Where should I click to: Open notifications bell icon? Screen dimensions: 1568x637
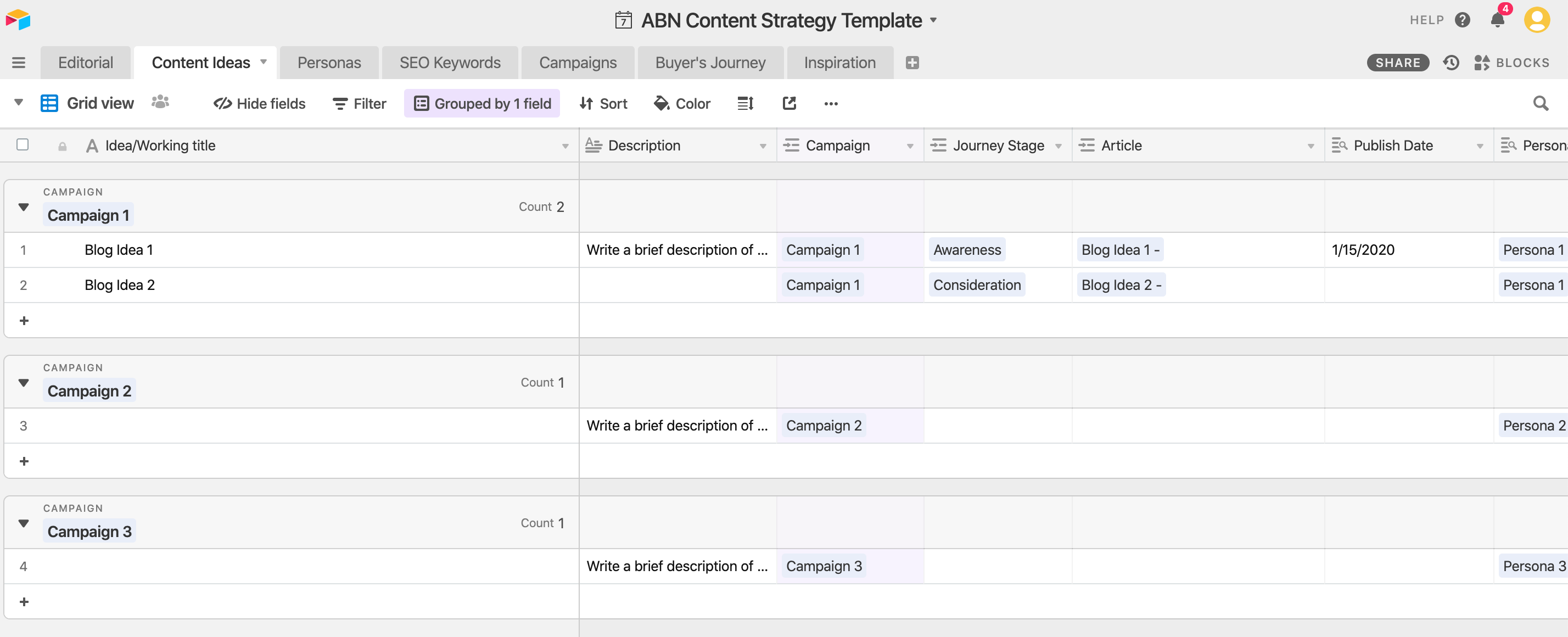pyautogui.click(x=1497, y=20)
